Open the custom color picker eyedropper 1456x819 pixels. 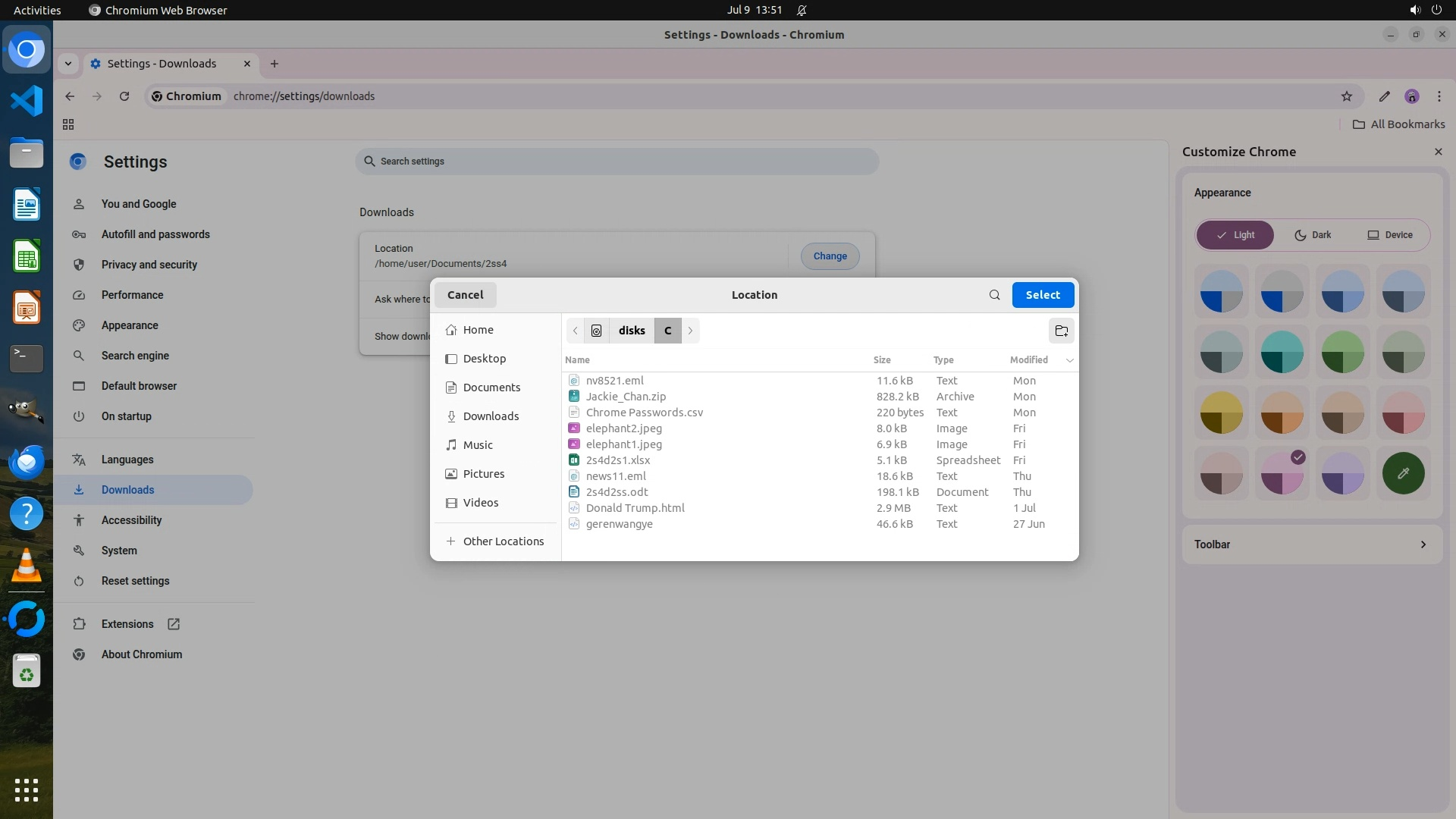(x=1403, y=473)
